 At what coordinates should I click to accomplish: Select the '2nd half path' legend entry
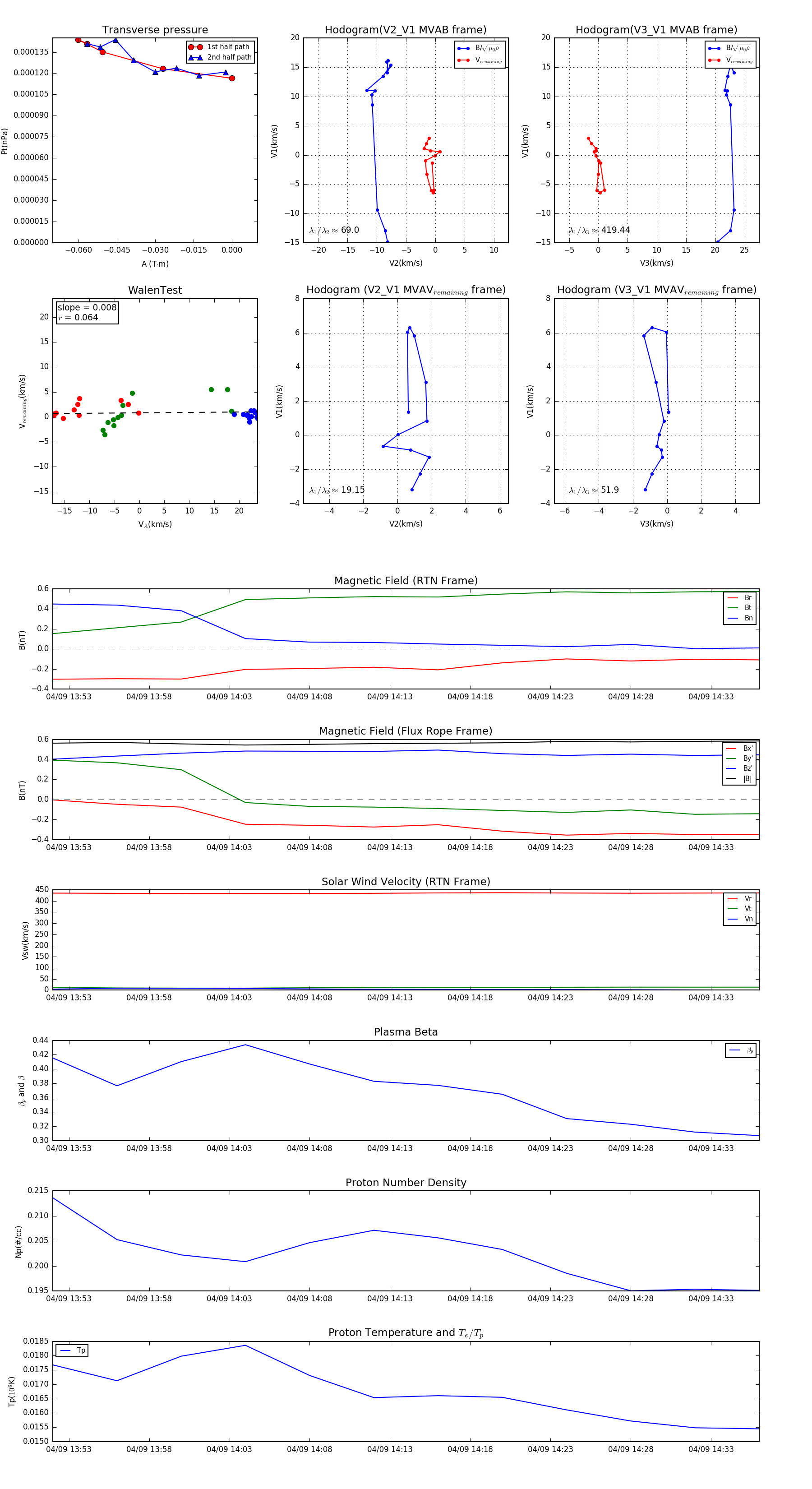click(220, 57)
